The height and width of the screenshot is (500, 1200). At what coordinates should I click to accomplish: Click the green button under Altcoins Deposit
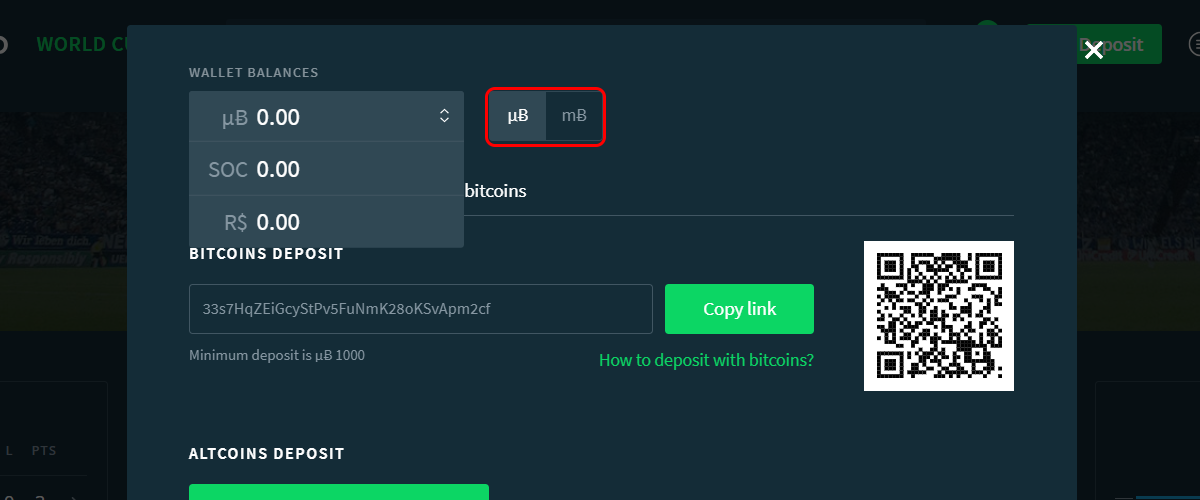[339, 491]
